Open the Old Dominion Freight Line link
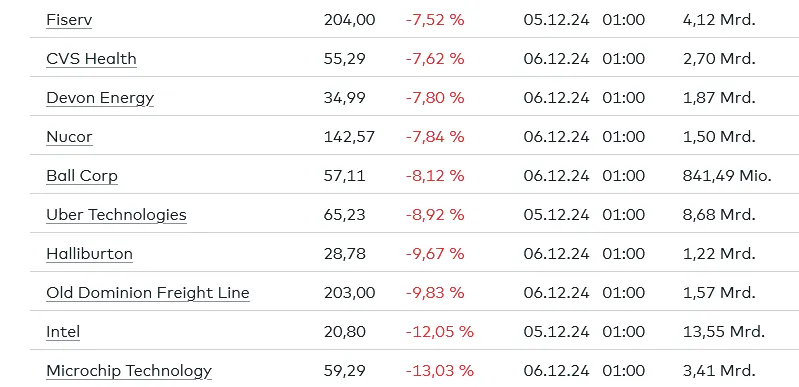Screen dimensions: 799x387 pos(148,293)
